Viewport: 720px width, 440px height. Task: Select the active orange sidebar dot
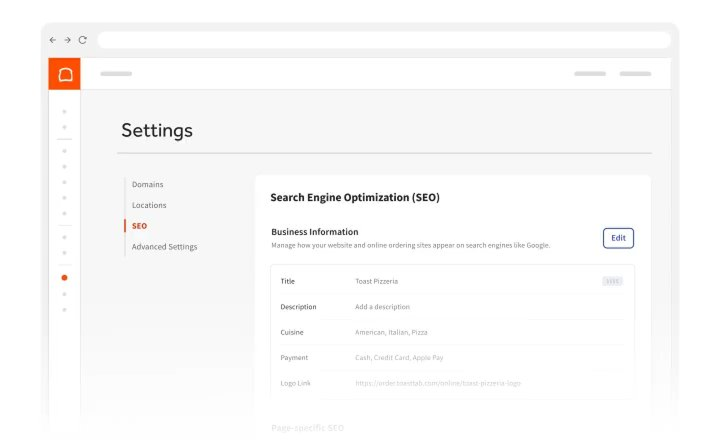(x=64, y=277)
